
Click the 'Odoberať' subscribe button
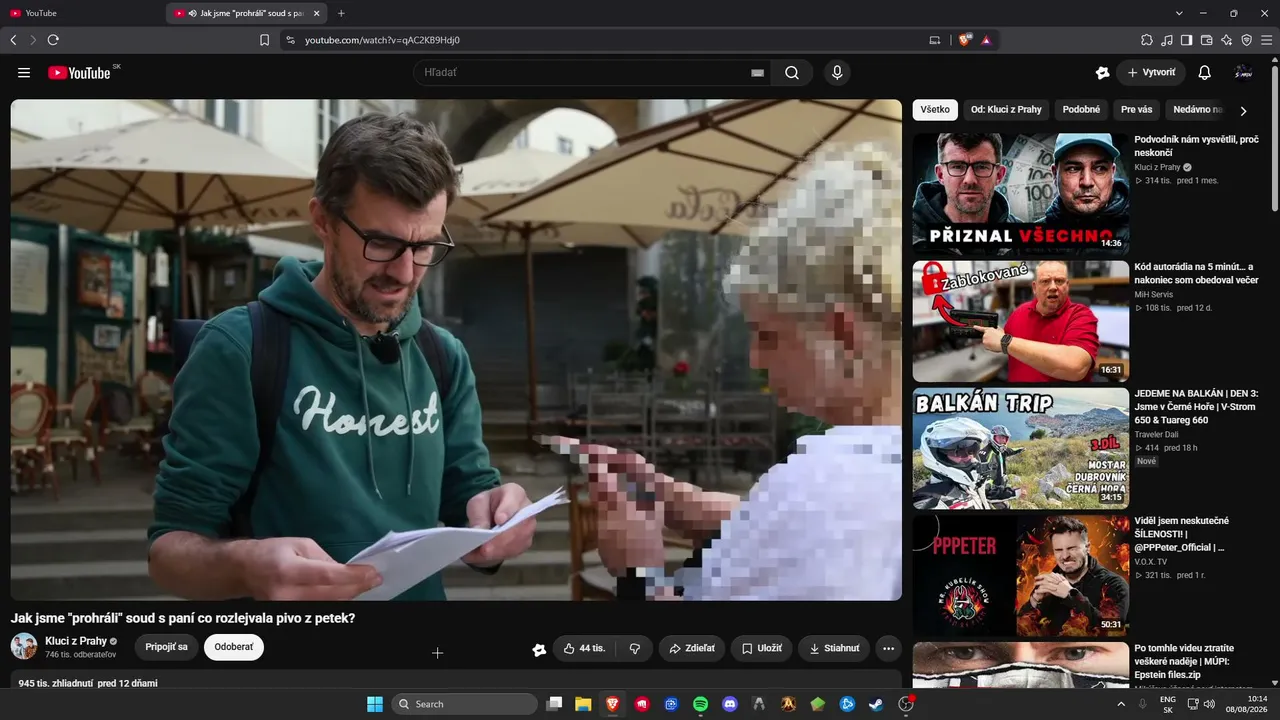[x=234, y=647]
